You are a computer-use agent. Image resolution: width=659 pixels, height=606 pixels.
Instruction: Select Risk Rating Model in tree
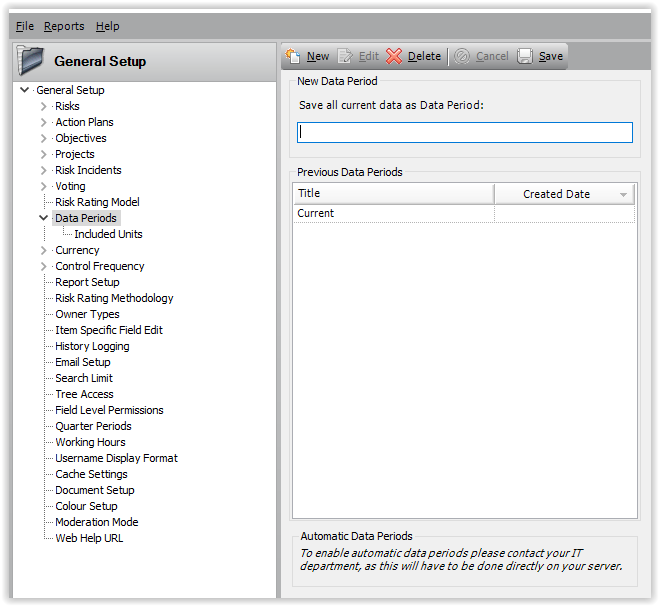pos(97,202)
